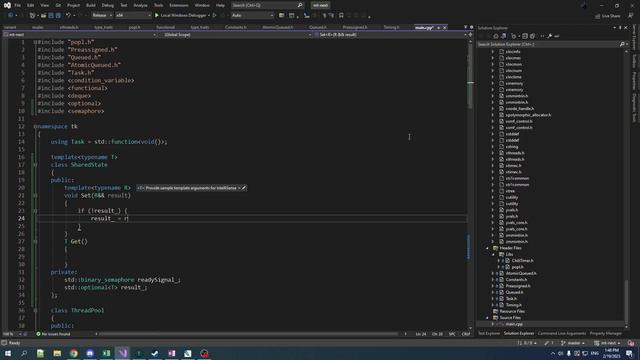The image size is (640, 360).
Task: Click Show All Files icon in Solution Explorer
Action: coord(532,36)
